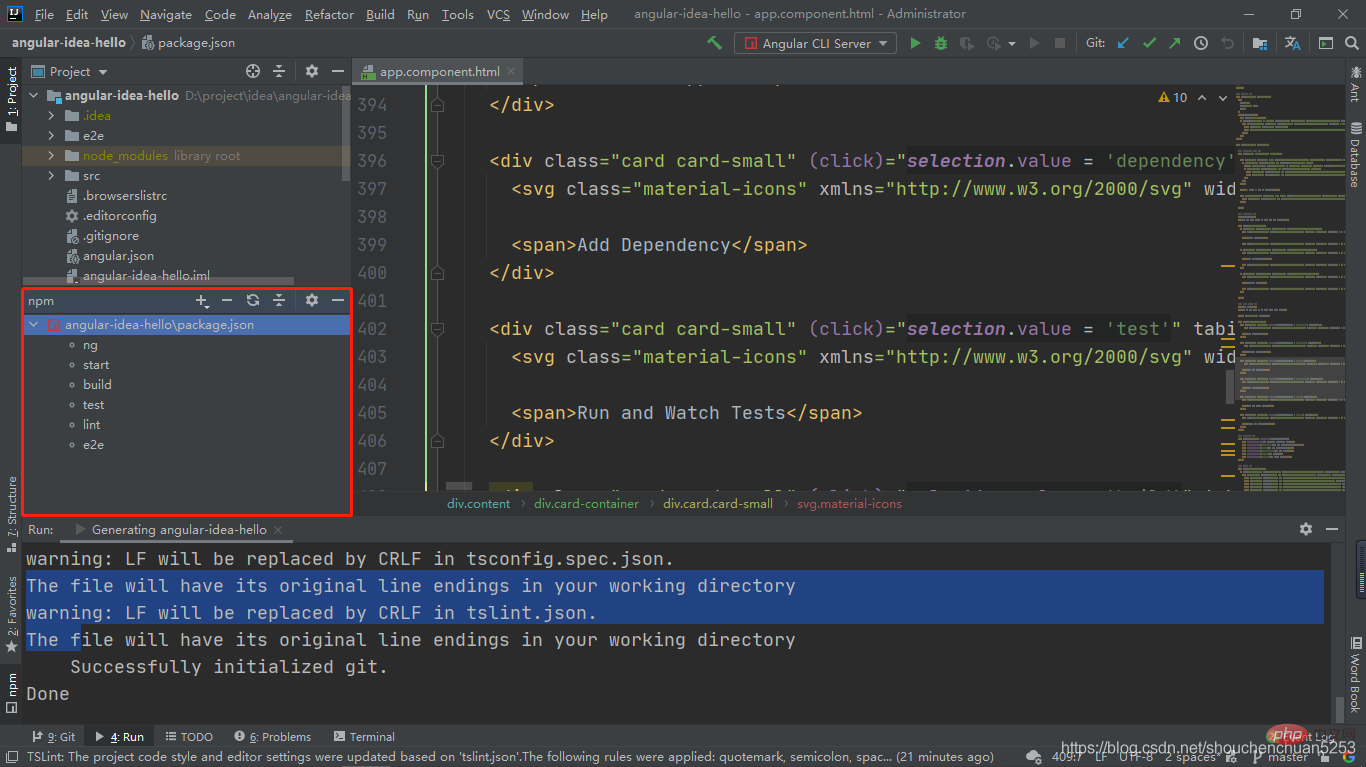Select angular.json in the project tree
Viewport: 1366px width, 767px height.
[118, 256]
